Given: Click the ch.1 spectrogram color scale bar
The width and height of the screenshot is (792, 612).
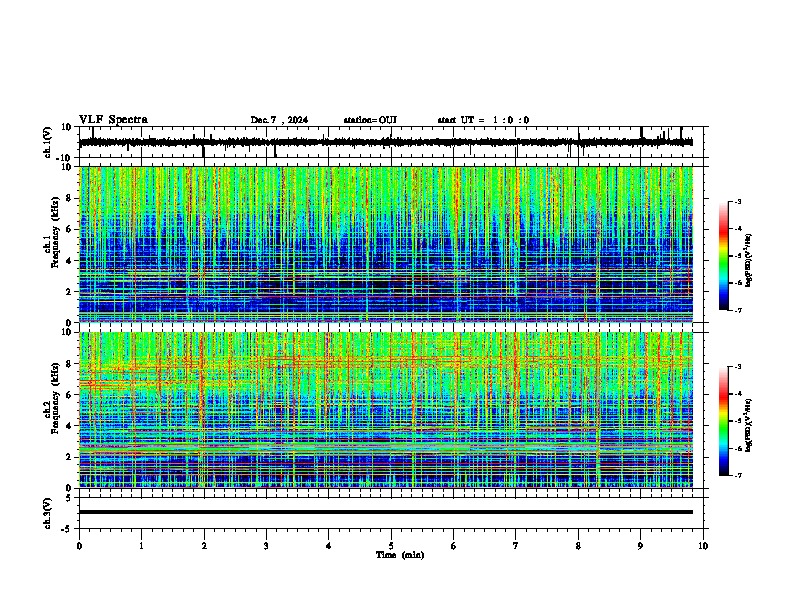Looking at the screenshot, I should (x=724, y=256).
